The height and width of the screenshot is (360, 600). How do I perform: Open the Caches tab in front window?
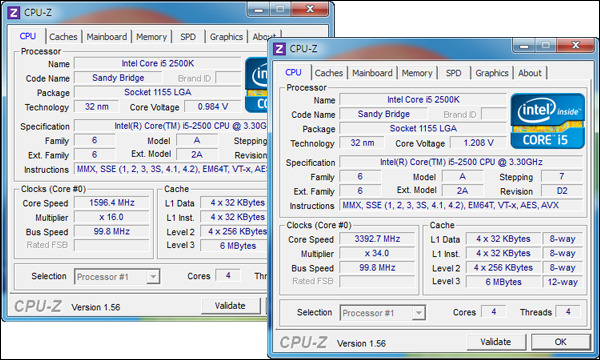(329, 73)
